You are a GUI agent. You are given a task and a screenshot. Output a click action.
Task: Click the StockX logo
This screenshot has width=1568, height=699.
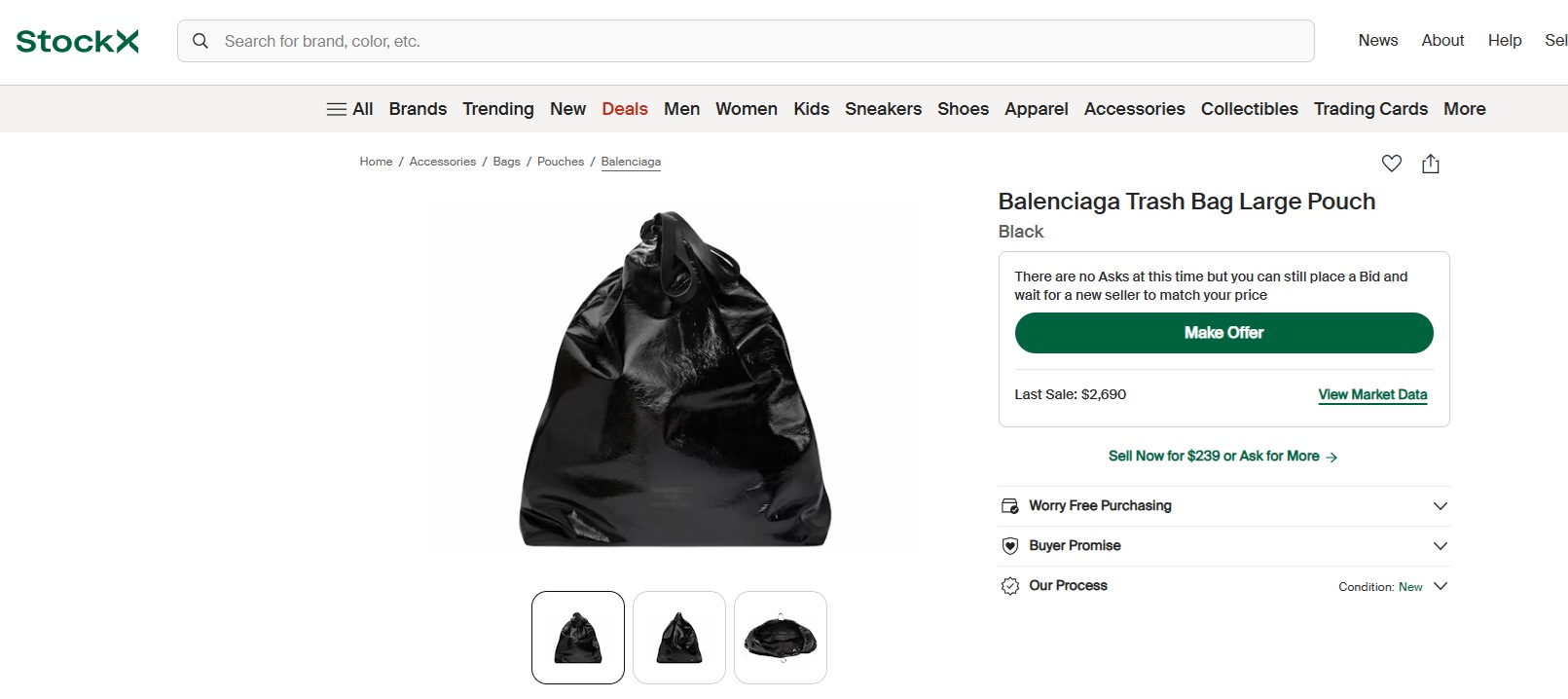[x=77, y=41]
